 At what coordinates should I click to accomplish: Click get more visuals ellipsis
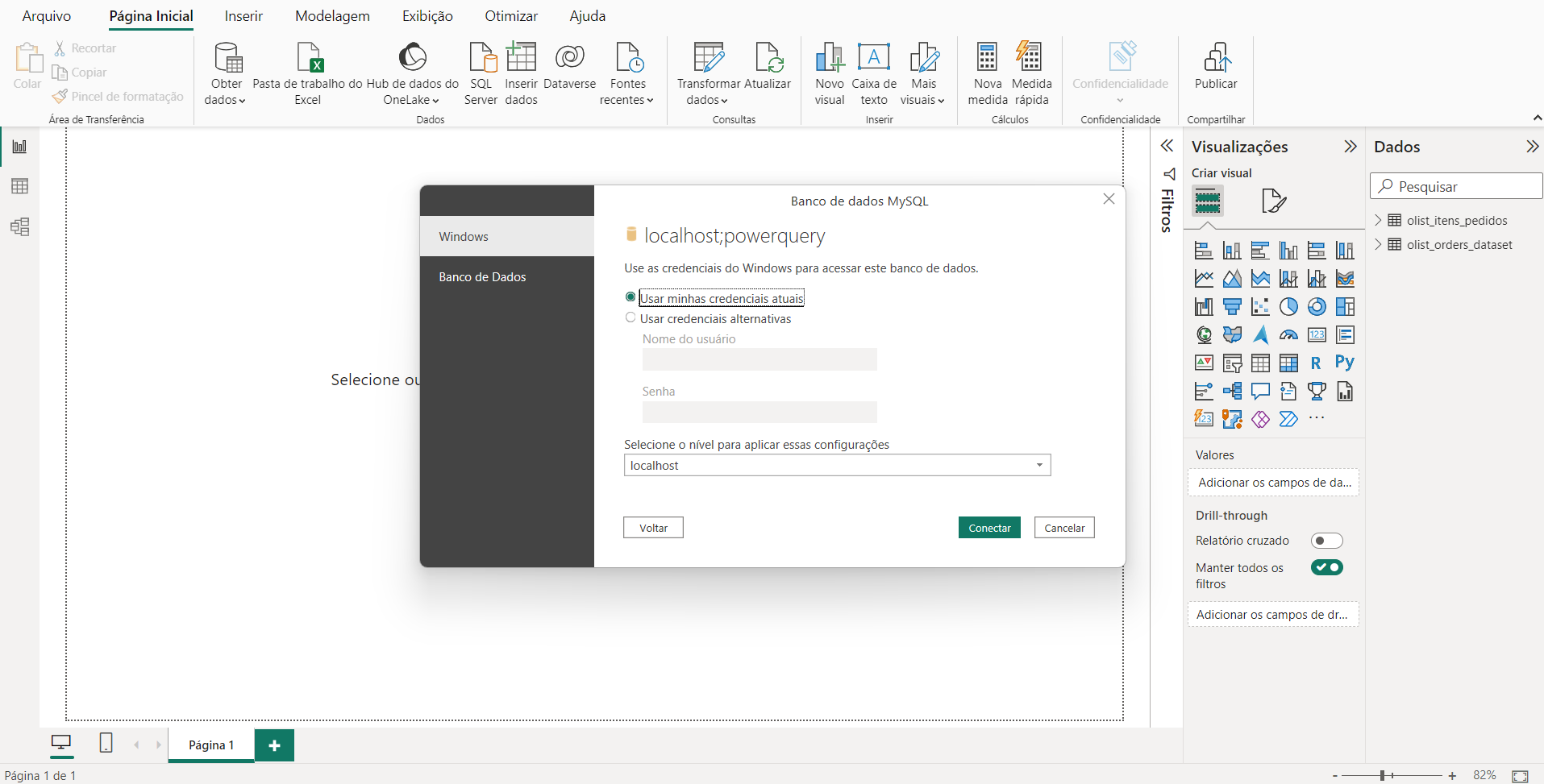point(1317,418)
